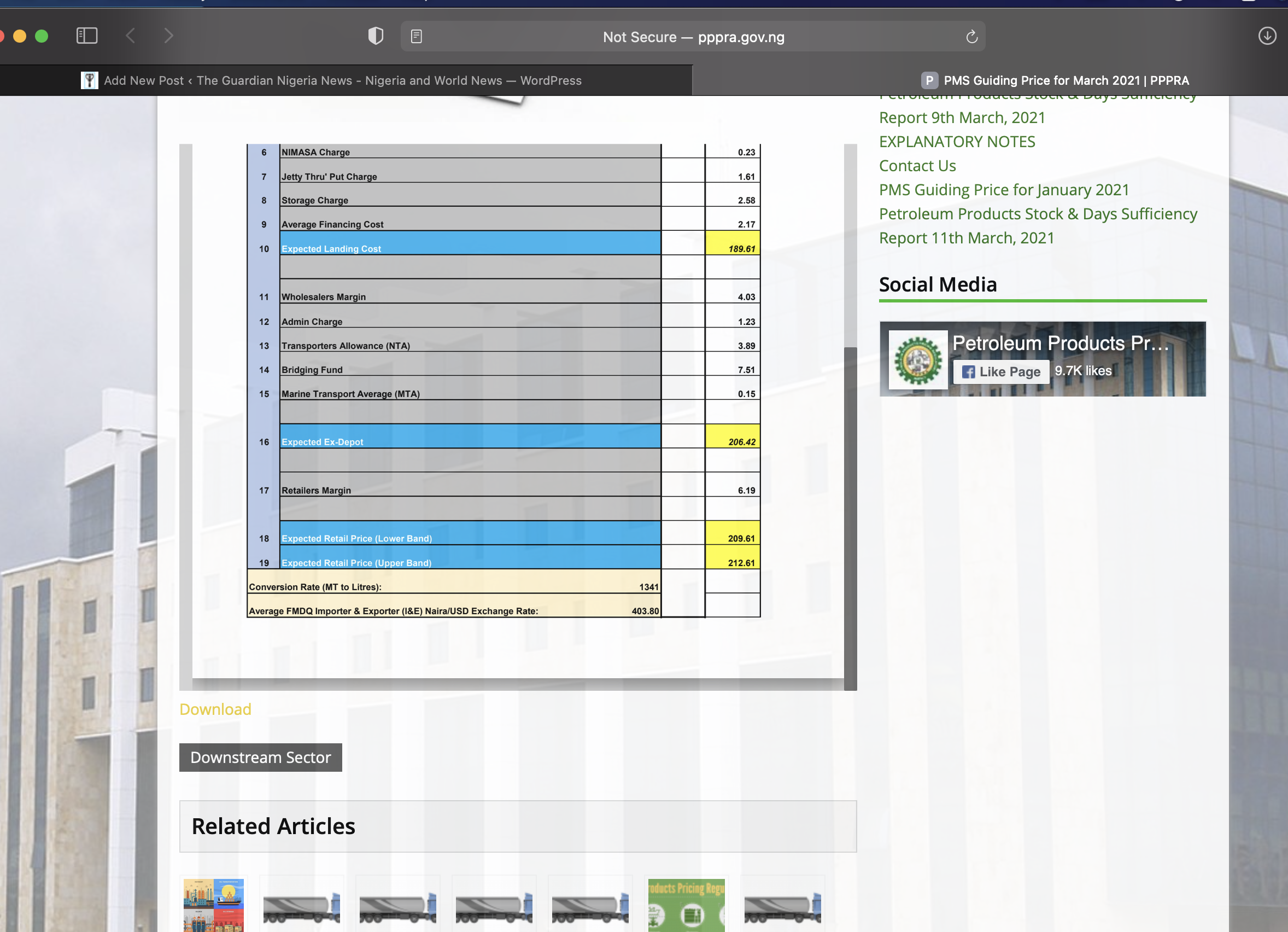This screenshot has height=932, width=1288.
Task: Click the pppra.gov.ng address bar
Action: tap(693, 37)
